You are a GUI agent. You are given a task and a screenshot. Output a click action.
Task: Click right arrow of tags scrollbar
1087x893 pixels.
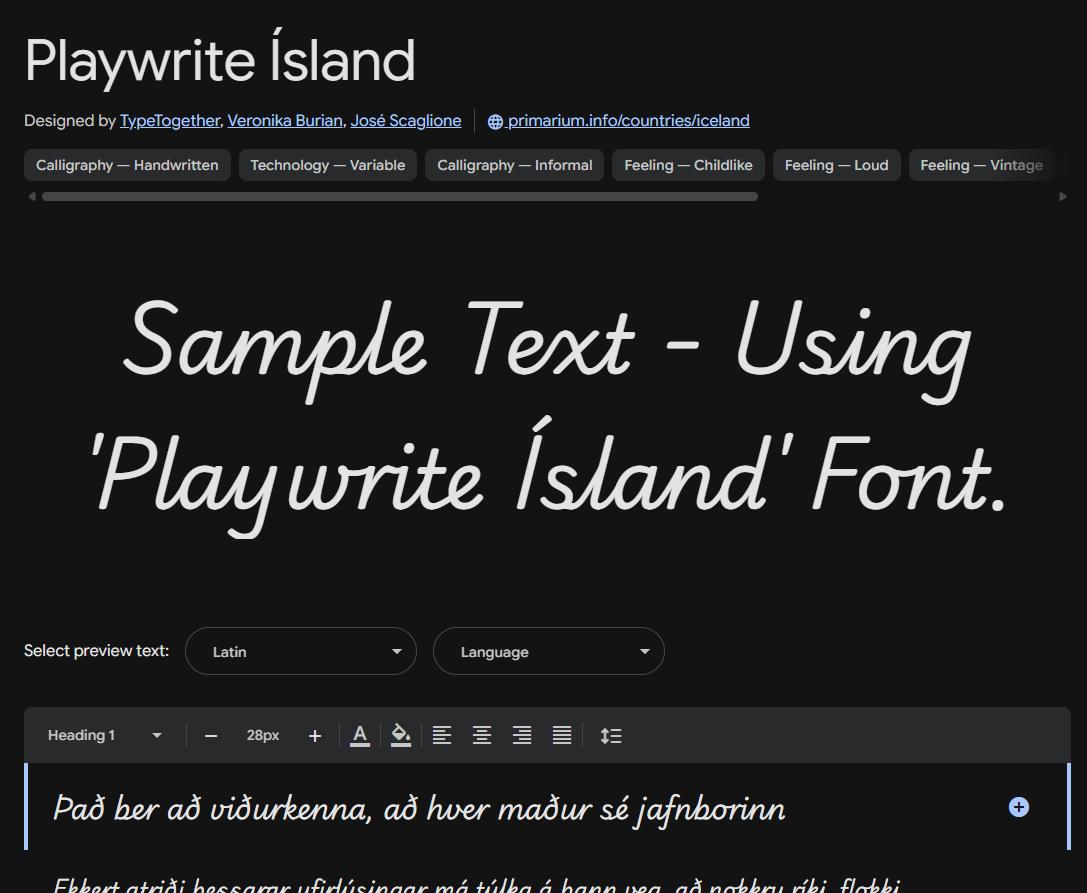[x=1063, y=197]
